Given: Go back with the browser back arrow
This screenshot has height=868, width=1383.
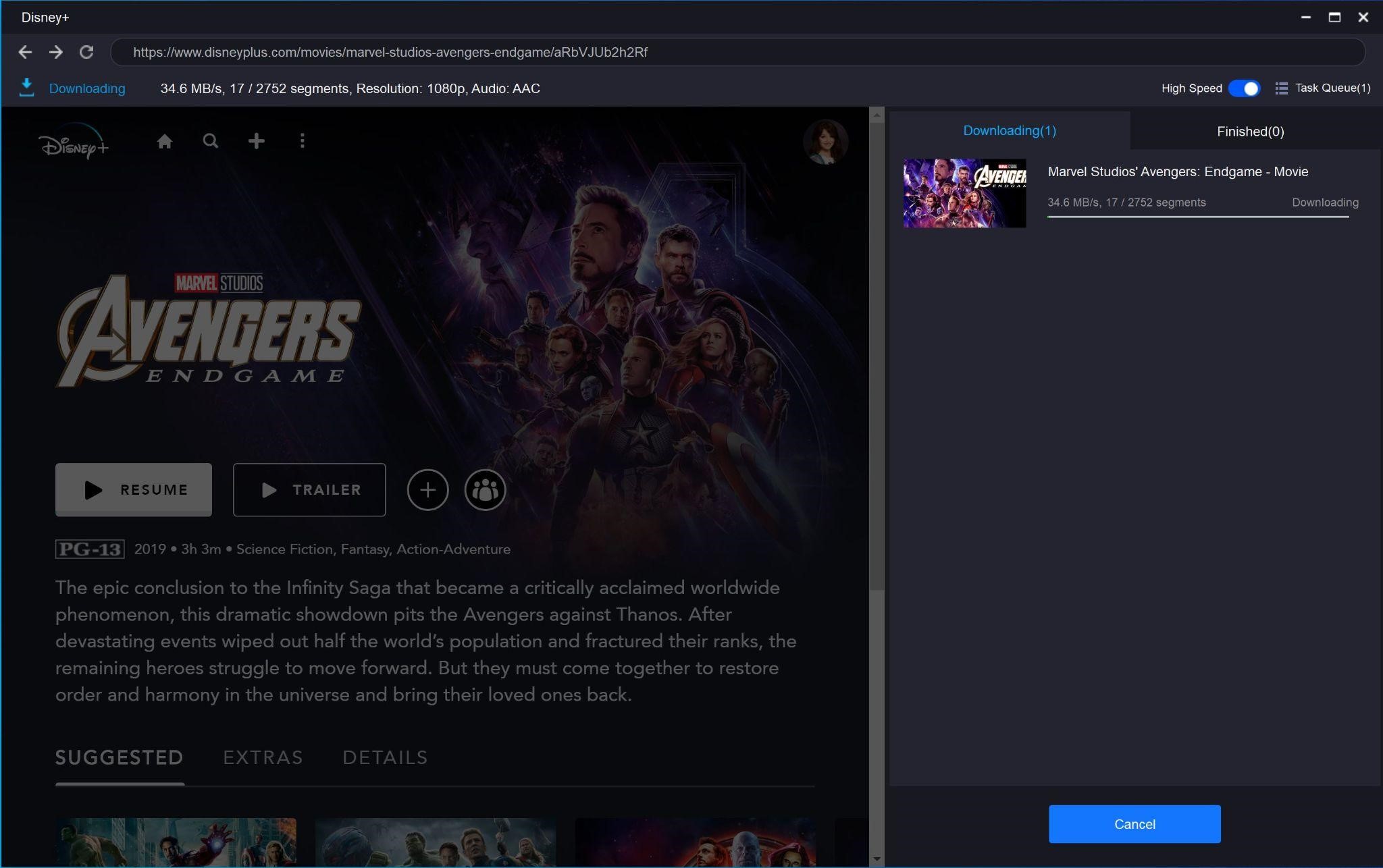Looking at the screenshot, I should coord(25,52).
